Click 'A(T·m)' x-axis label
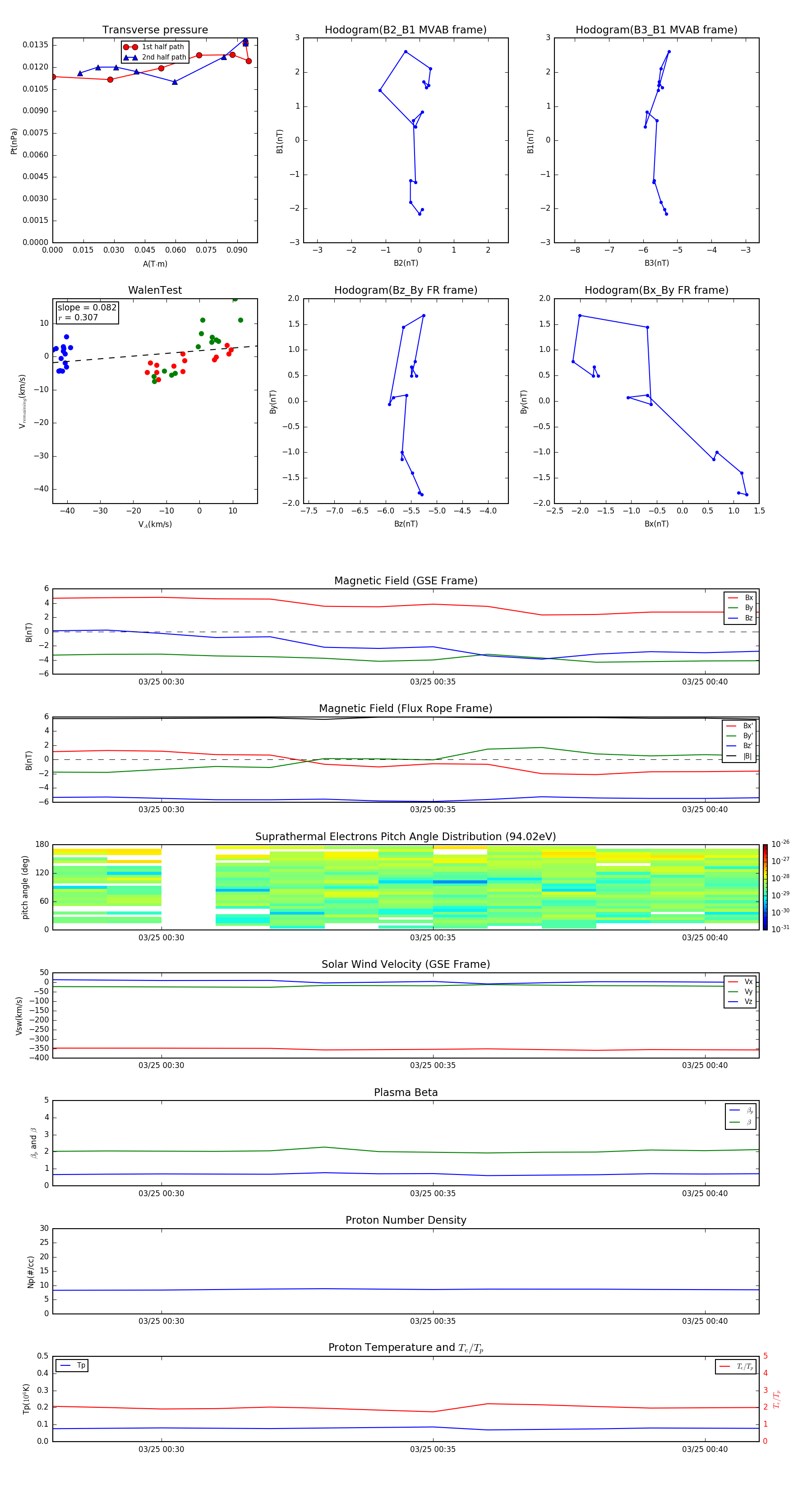The width and height of the screenshot is (812, 1489). point(155,264)
